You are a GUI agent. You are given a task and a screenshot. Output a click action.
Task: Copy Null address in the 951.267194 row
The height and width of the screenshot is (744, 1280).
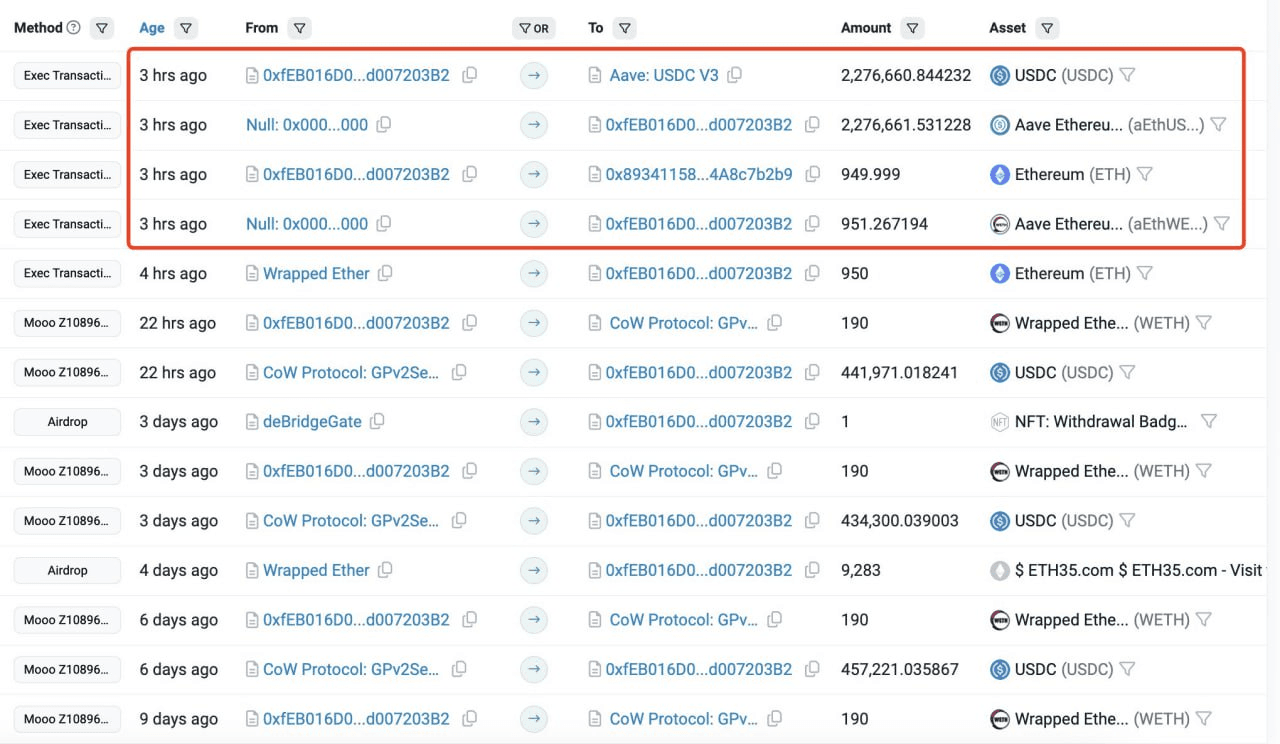click(384, 224)
